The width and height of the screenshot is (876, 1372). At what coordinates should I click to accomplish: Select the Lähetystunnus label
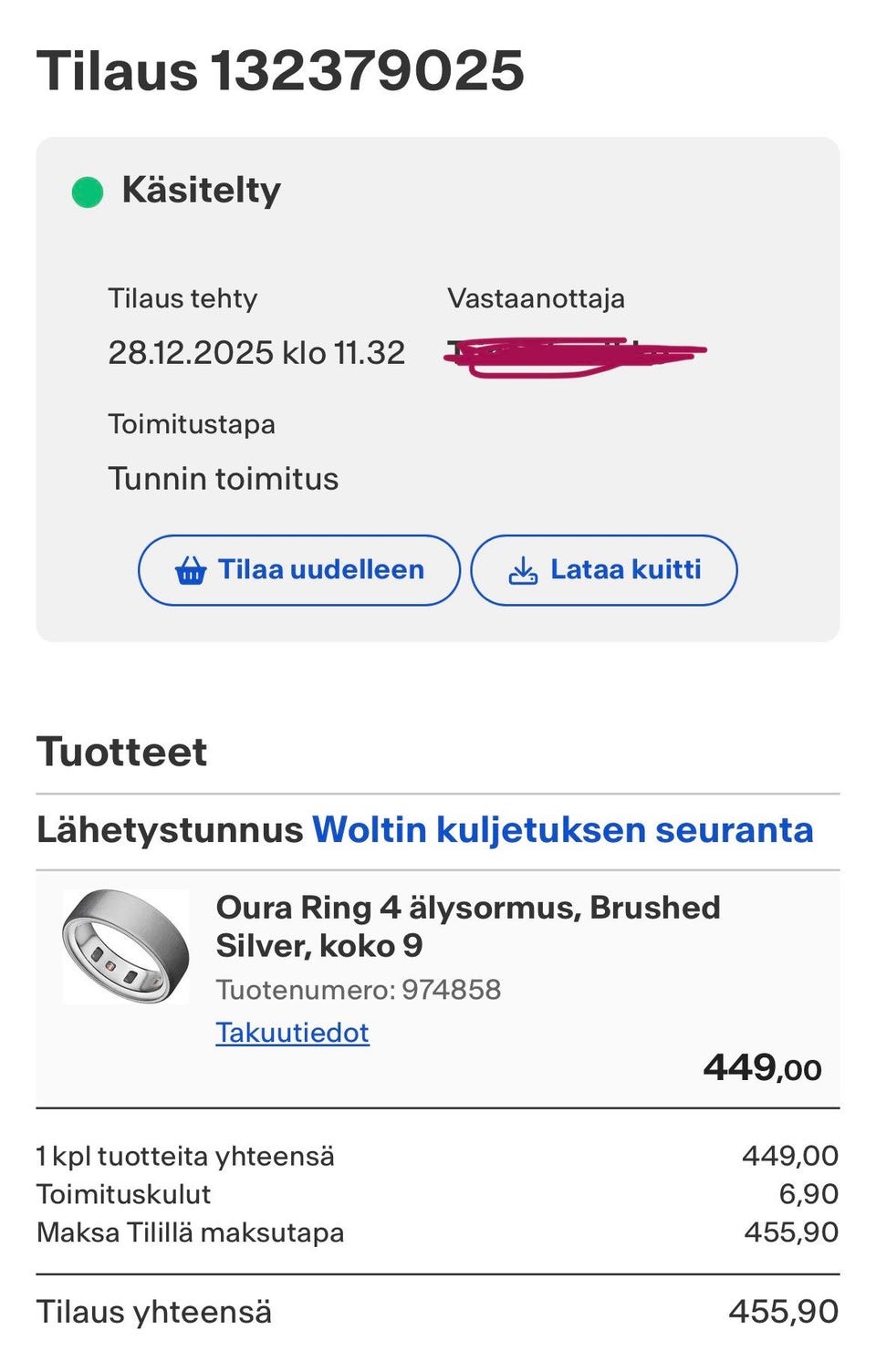point(169,829)
